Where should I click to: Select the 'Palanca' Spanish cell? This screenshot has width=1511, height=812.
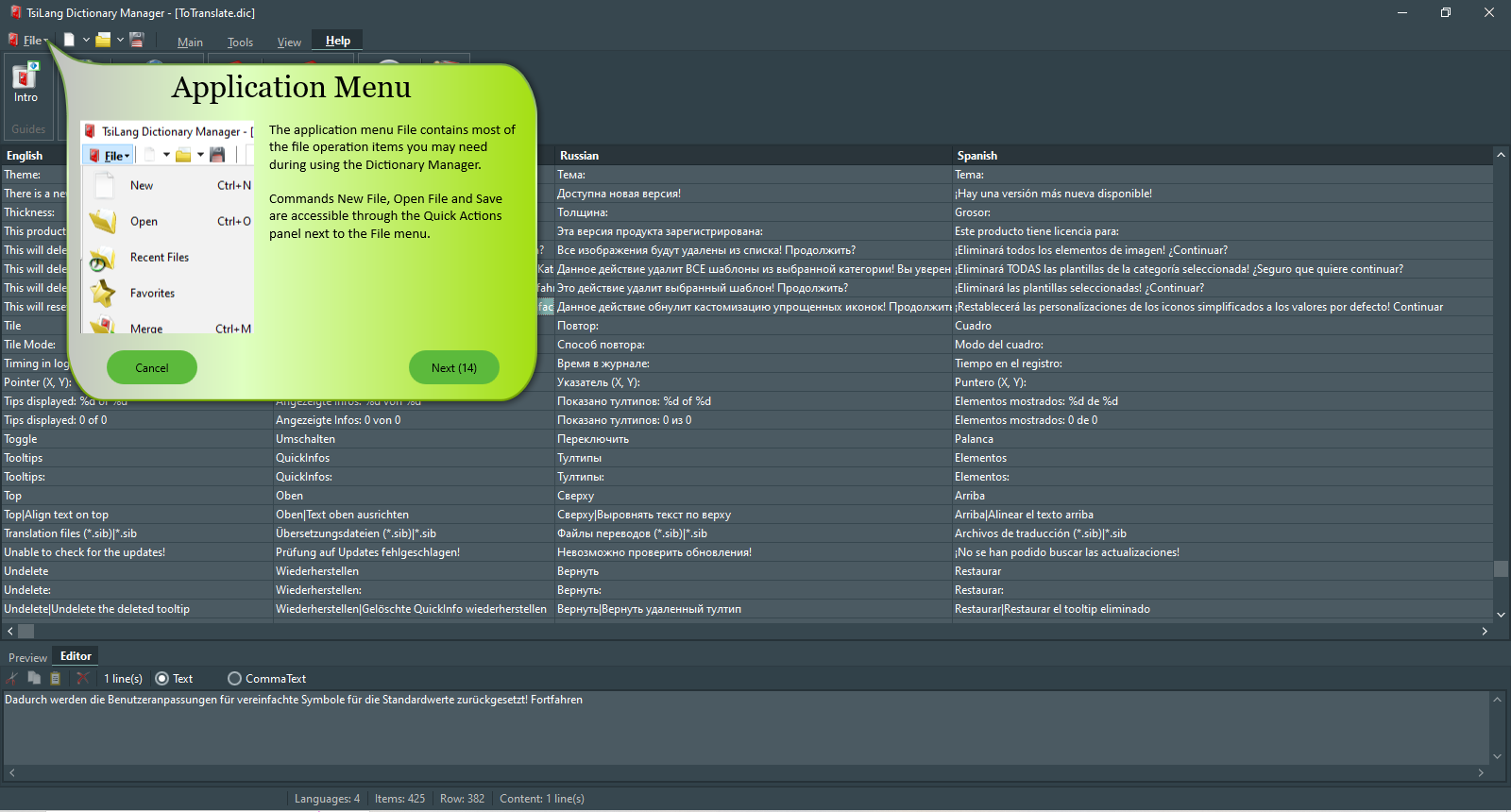tap(1223, 439)
